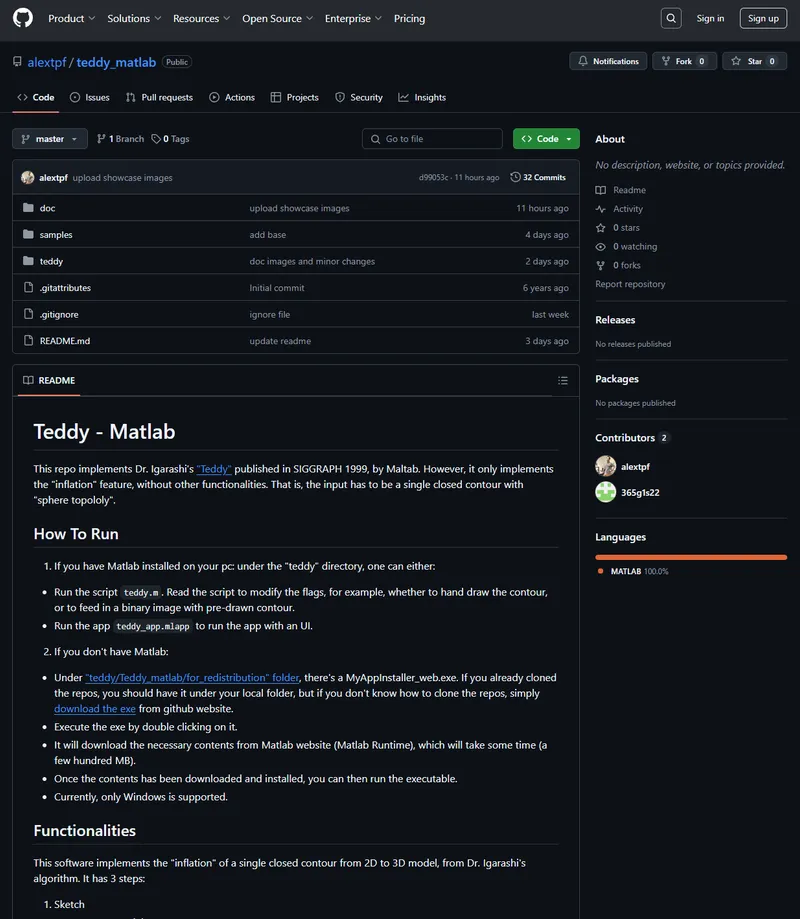This screenshot has height=919, width=800.
Task: Switch to the Issues tab
Action: (x=90, y=97)
